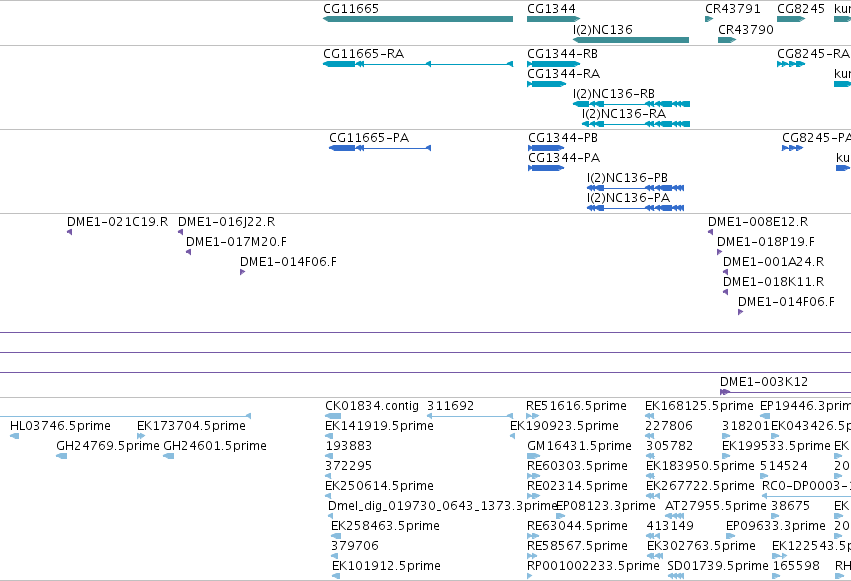Image resolution: width=851 pixels, height=581 pixels.
Task: Select the CR43790 gene arrow
Action: pos(727,40)
